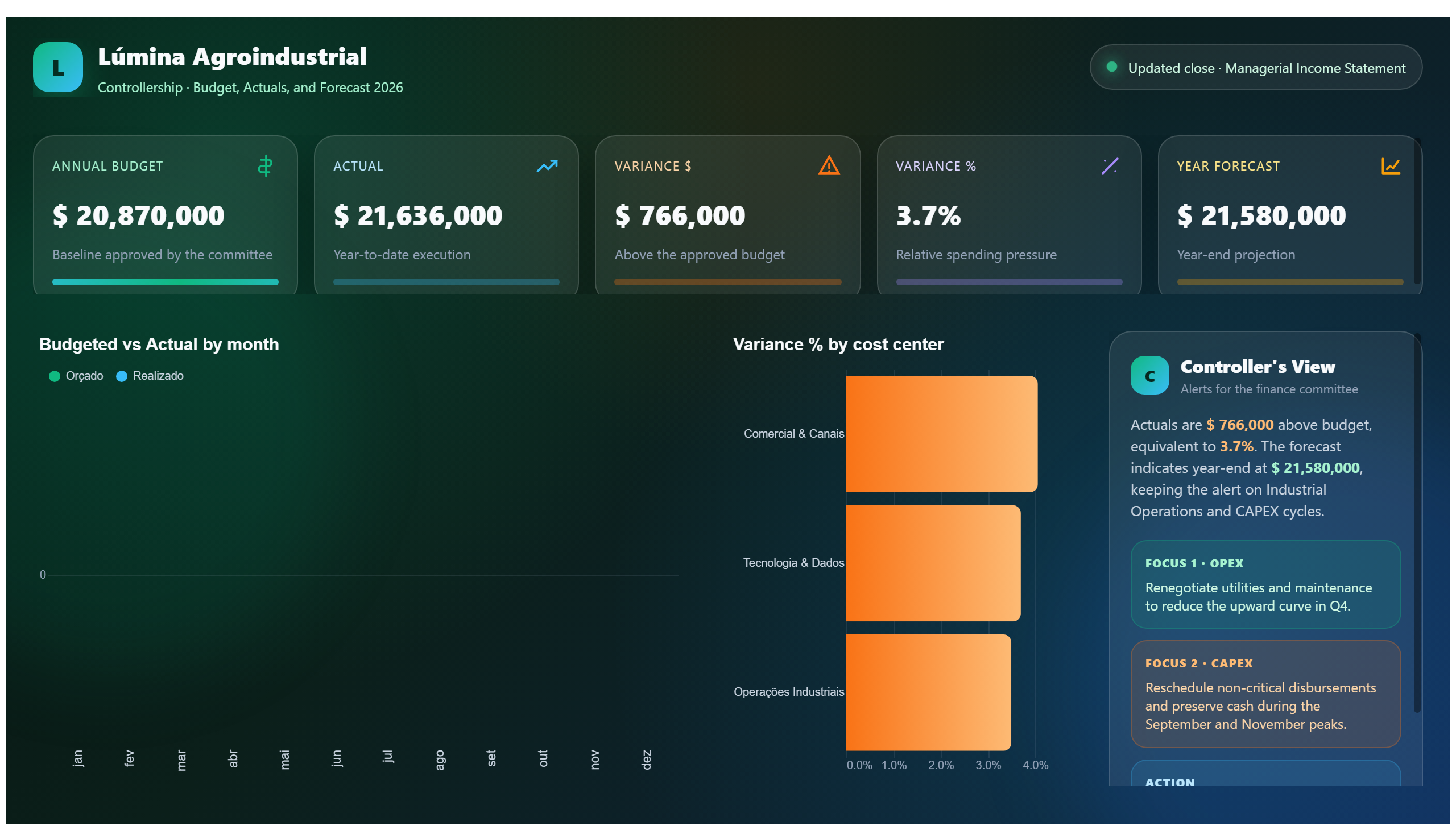
Task: Click the highlighted $ 766,000 in Controller's View
Action: 1239,425
